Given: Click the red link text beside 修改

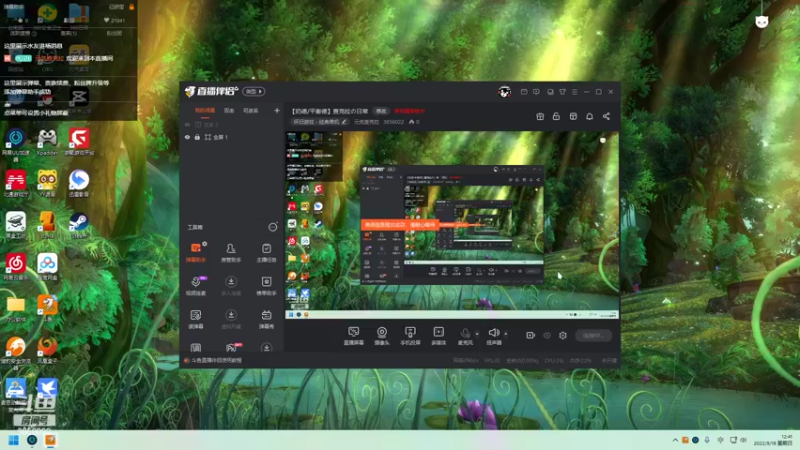Looking at the screenshot, I should [x=410, y=111].
